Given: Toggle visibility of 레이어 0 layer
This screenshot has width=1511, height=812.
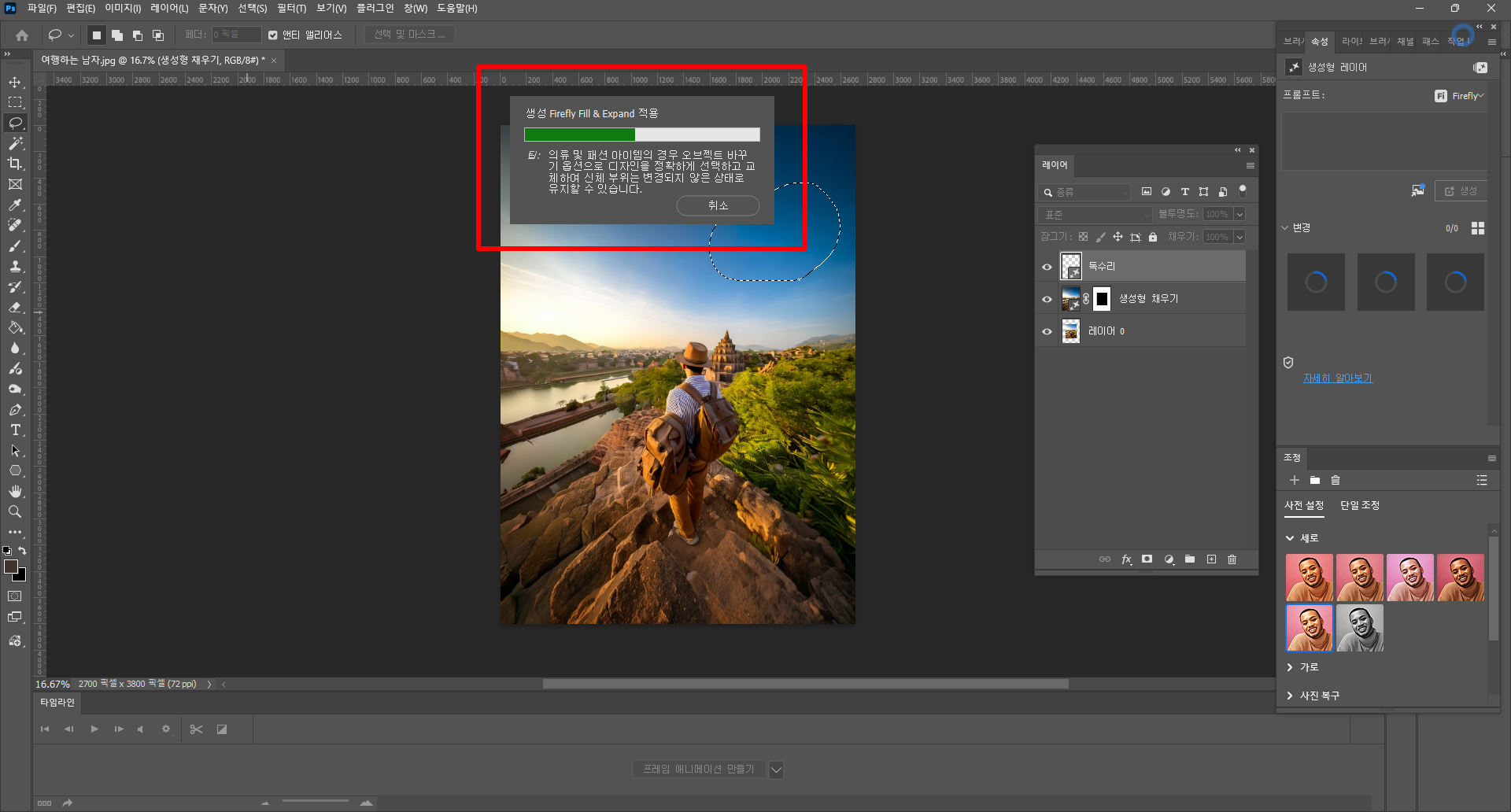Looking at the screenshot, I should point(1047,331).
